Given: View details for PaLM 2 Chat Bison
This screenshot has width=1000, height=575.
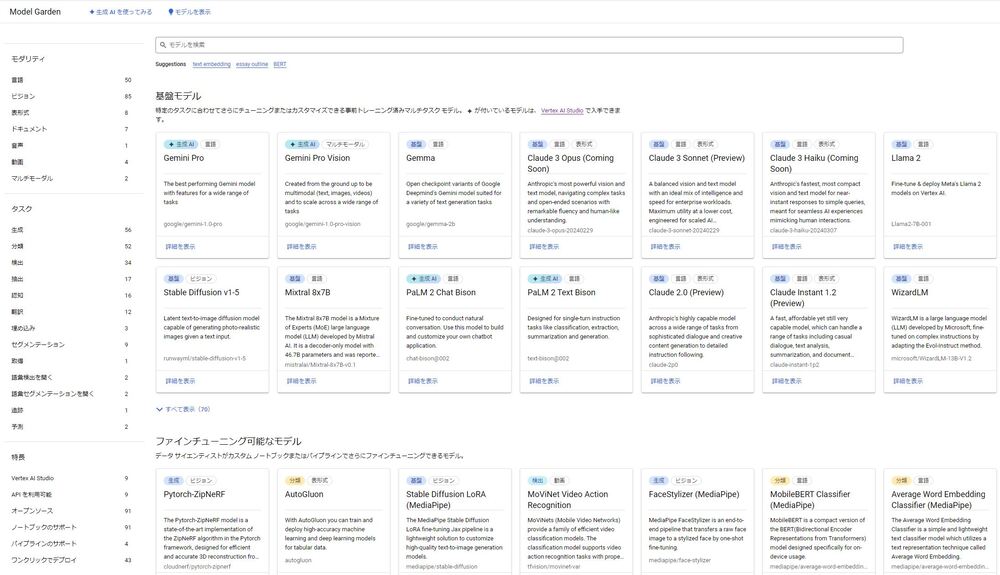Looking at the screenshot, I should coord(423,381).
